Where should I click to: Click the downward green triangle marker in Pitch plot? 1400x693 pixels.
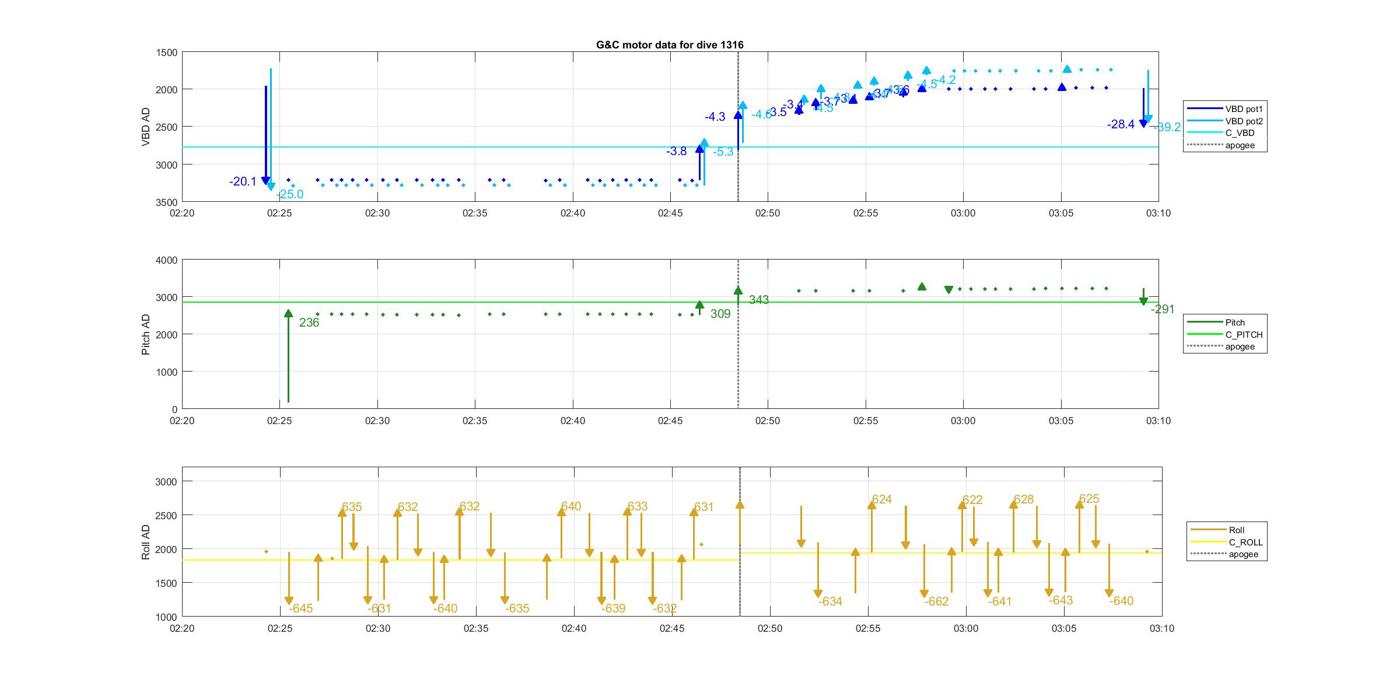949,290
